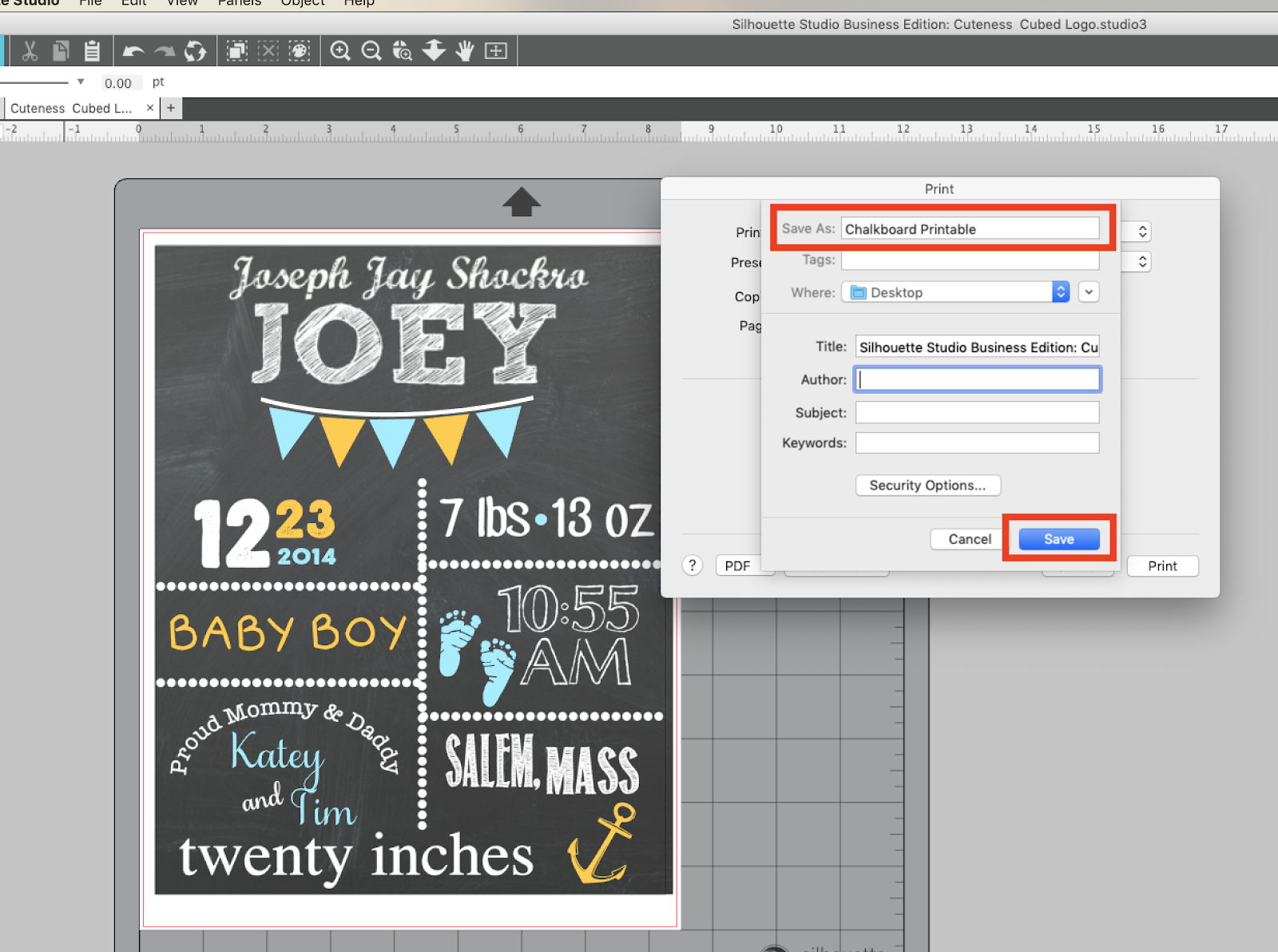Click the Paste clipboard icon

(92, 51)
